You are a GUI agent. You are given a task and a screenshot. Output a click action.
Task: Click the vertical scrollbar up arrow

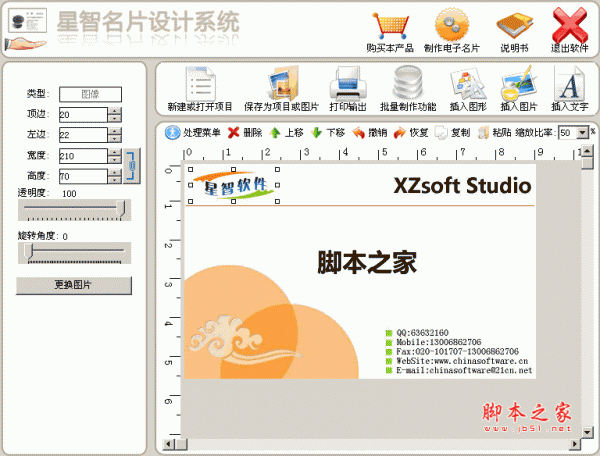pyautogui.click(x=587, y=152)
